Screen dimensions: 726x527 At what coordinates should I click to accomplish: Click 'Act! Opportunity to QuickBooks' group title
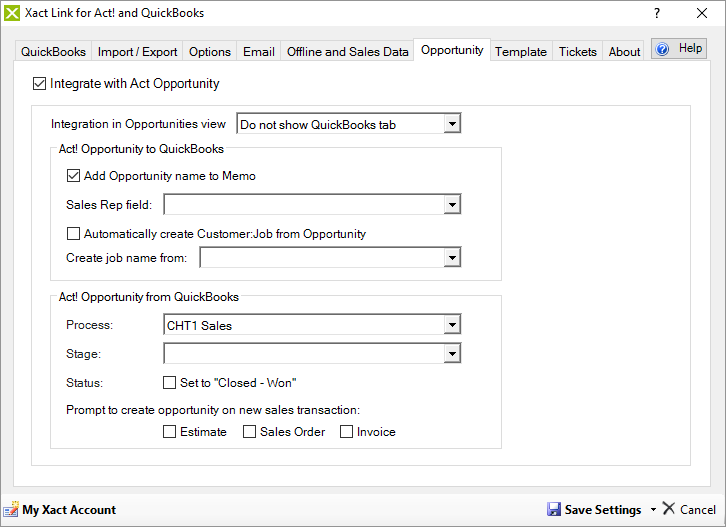[141, 149]
